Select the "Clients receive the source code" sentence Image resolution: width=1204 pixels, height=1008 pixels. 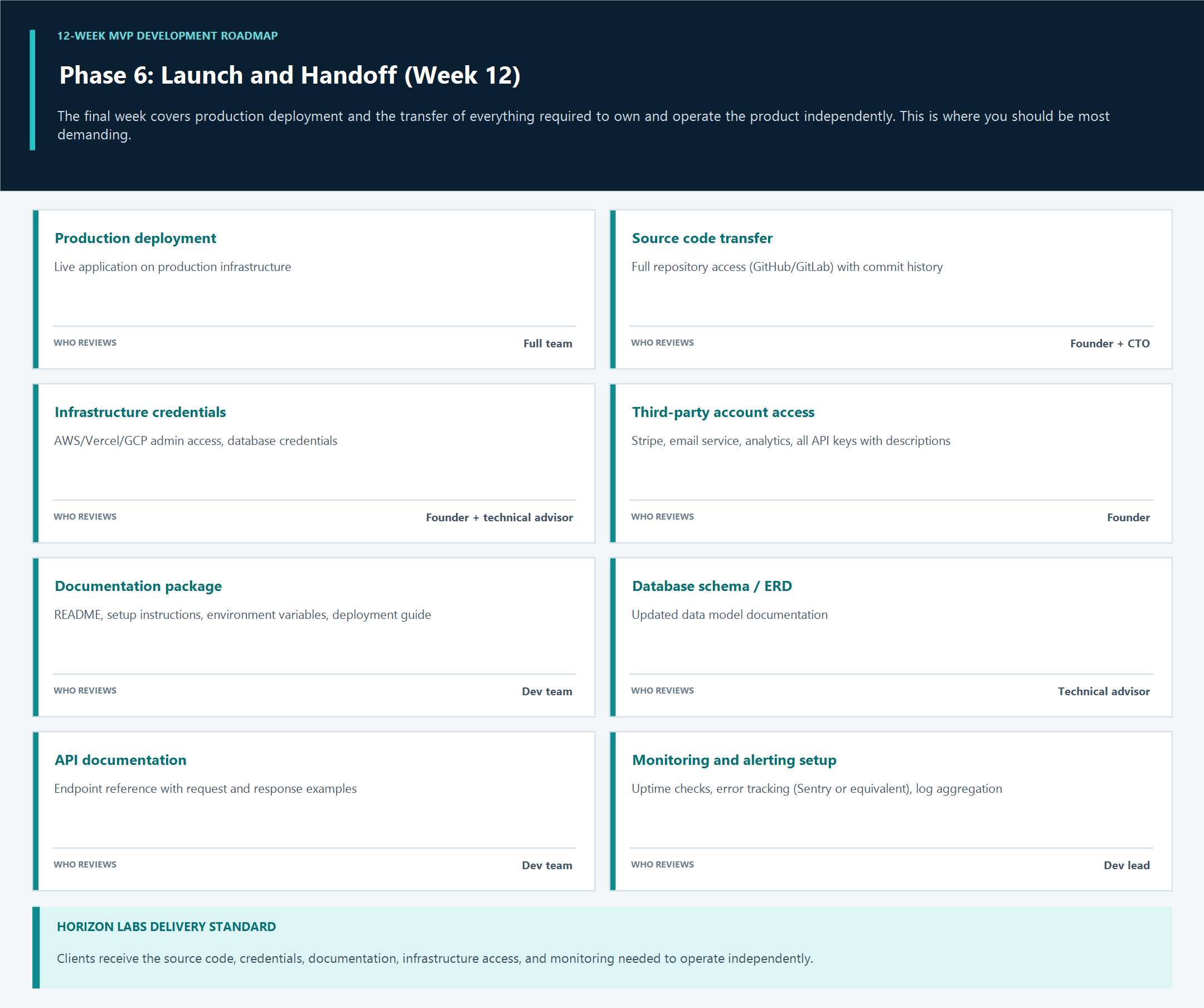coord(435,958)
